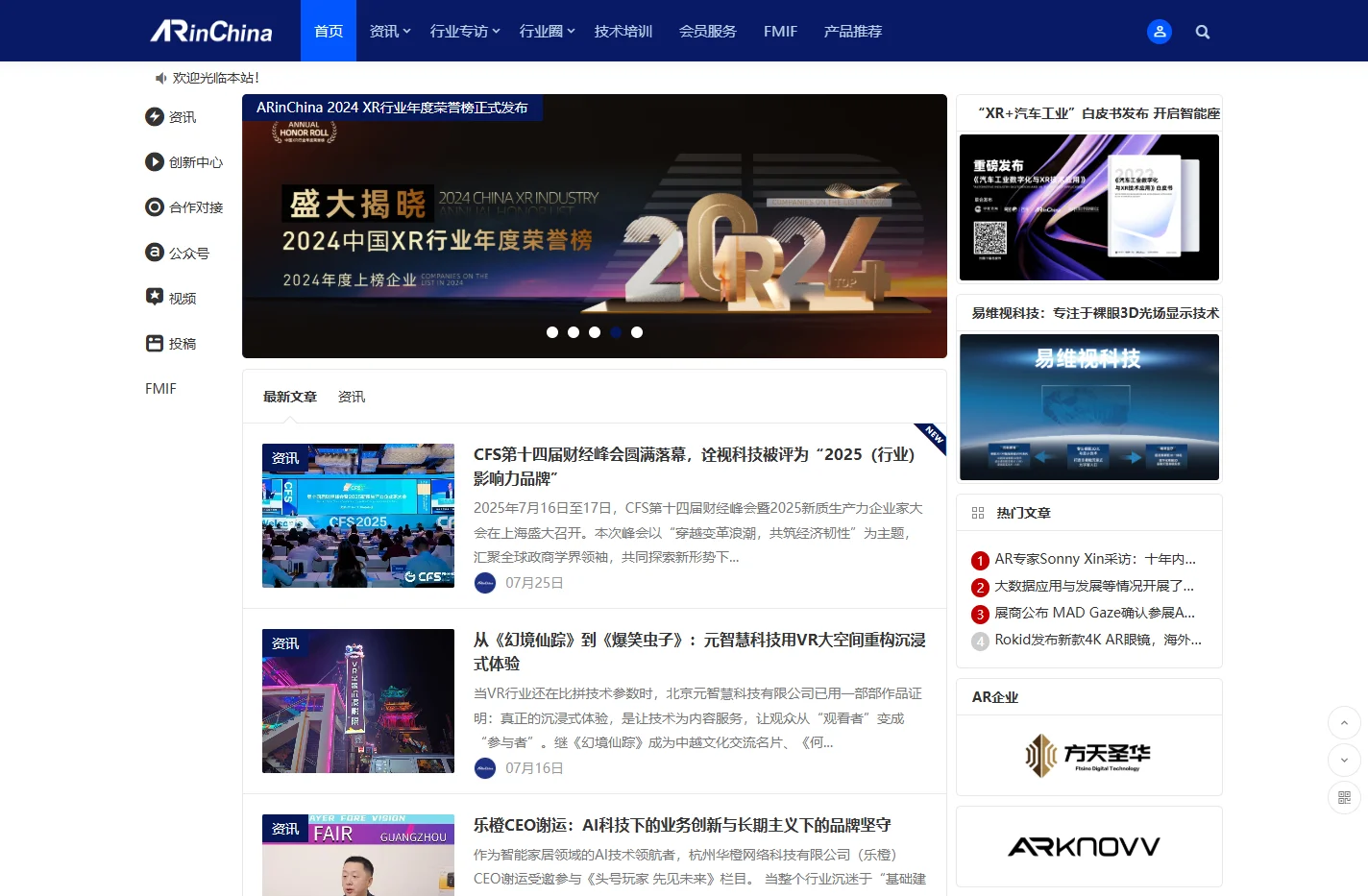Expand the 行业圈 dropdown menu
1368x896 pixels.
click(x=547, y=31)
